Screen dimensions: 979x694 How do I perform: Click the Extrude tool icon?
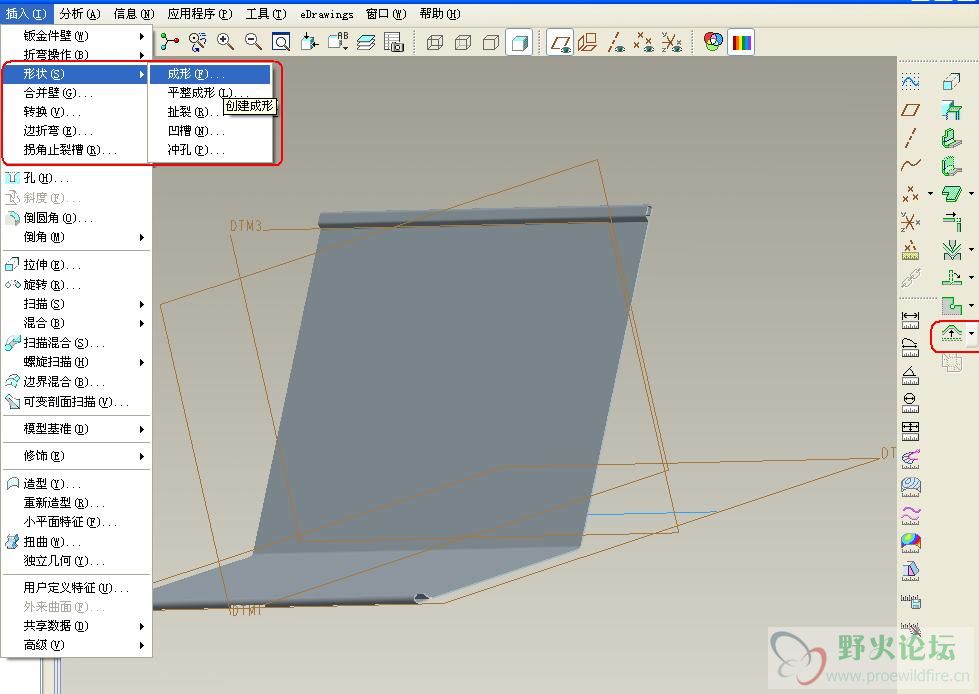952,82
